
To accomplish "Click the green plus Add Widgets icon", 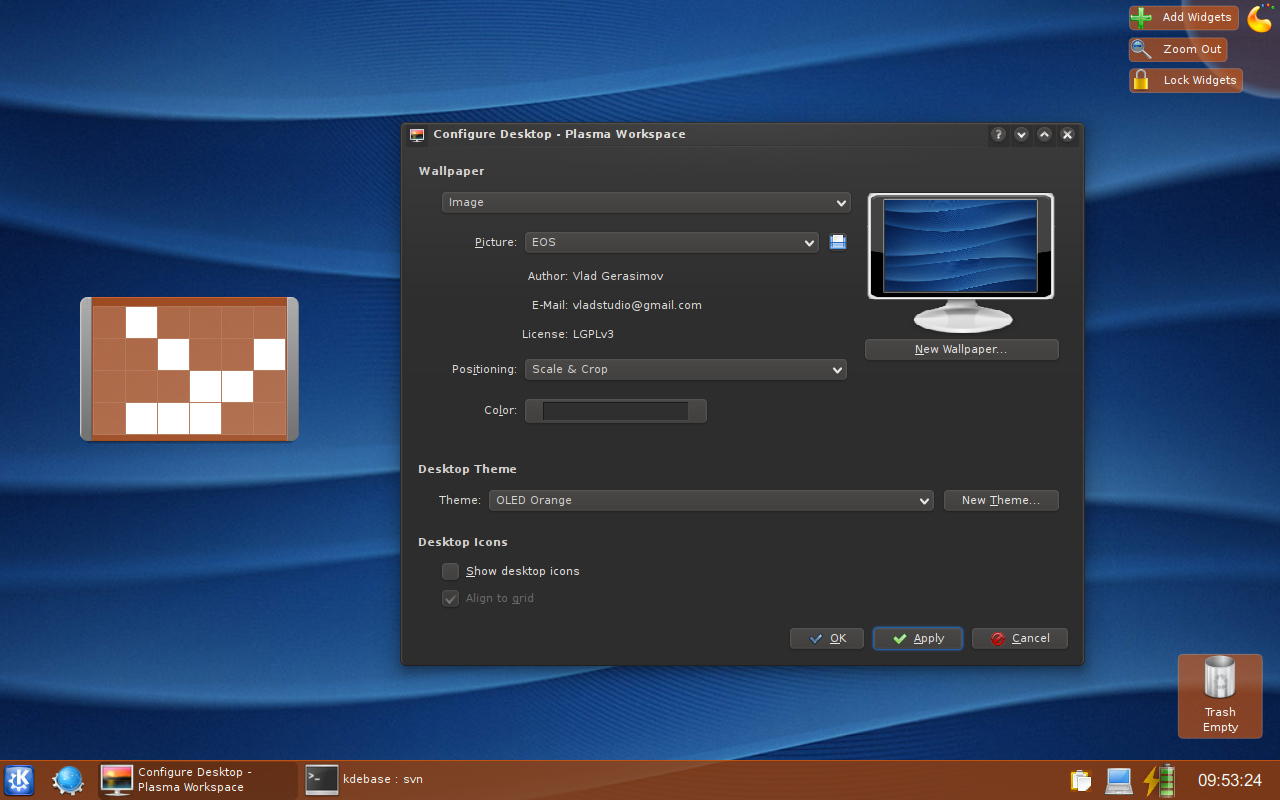I will coord(1141,18).
